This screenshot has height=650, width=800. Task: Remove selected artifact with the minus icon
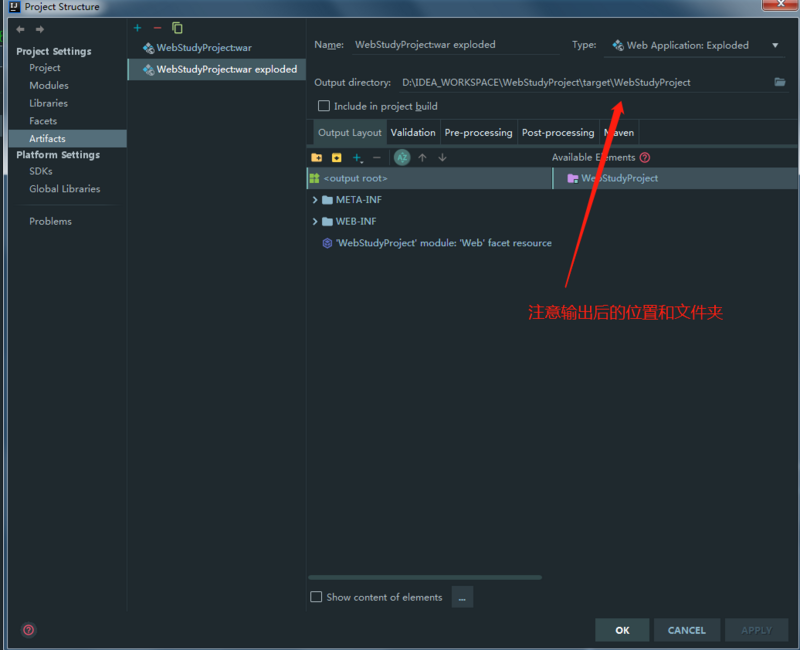tap(156, 28)
